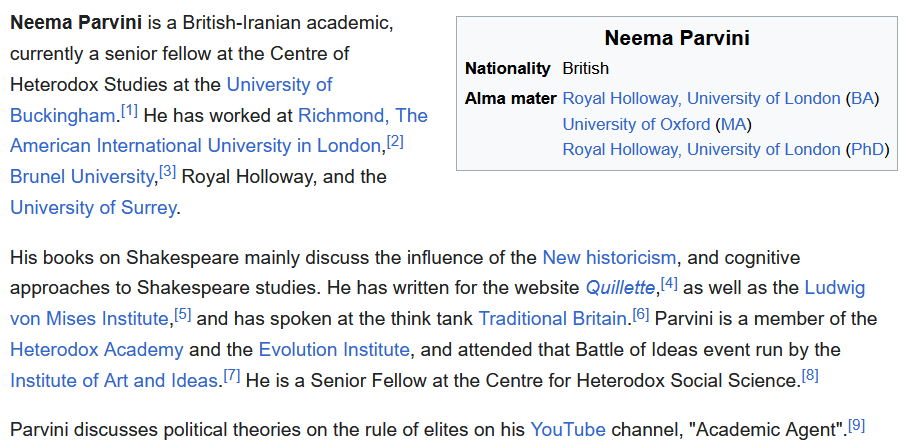Viewport: 906px width, 448px height.
Task: Go to the Evolution Institute article
Action: click(334, 350)
